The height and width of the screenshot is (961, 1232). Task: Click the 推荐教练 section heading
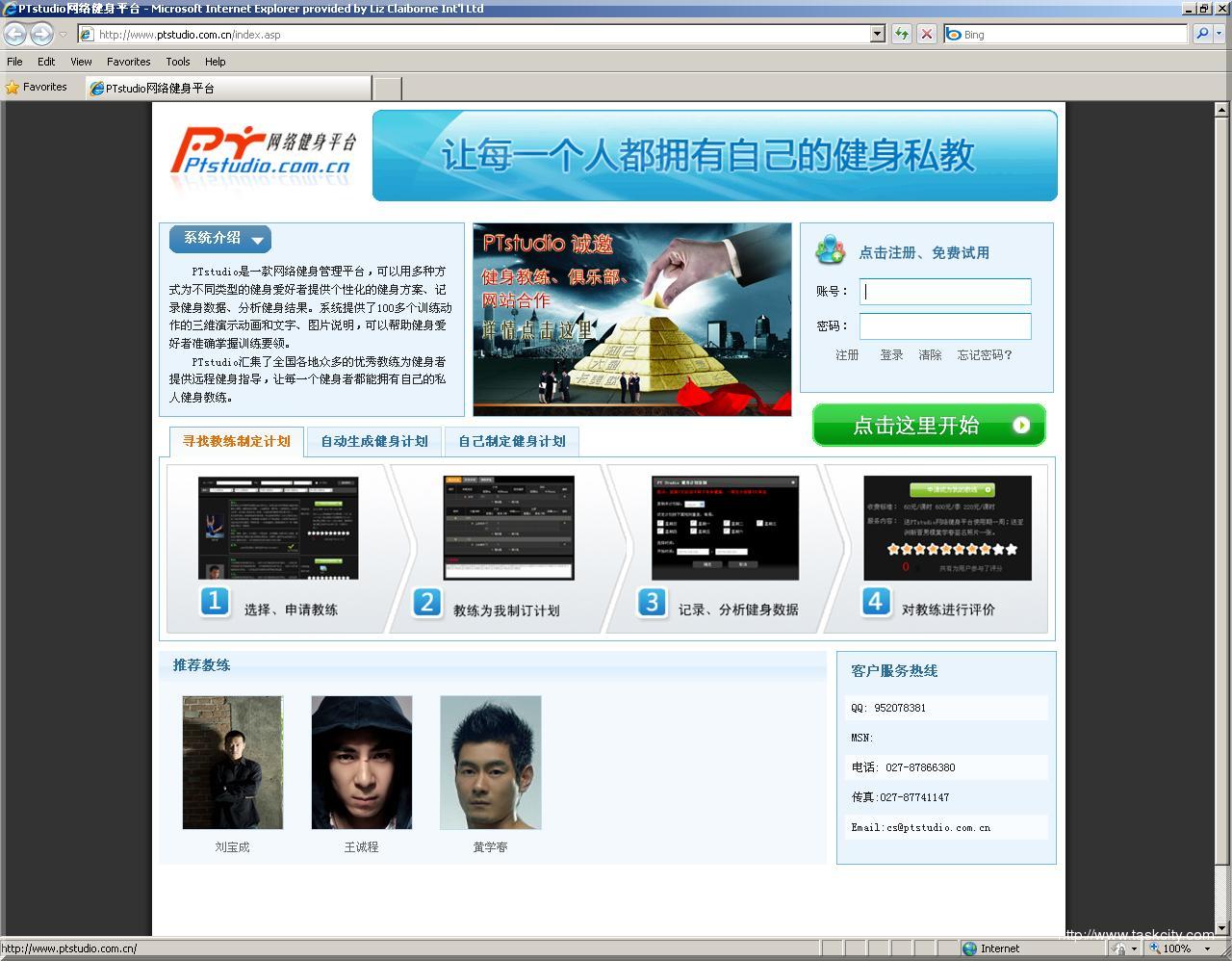point(202,665)
